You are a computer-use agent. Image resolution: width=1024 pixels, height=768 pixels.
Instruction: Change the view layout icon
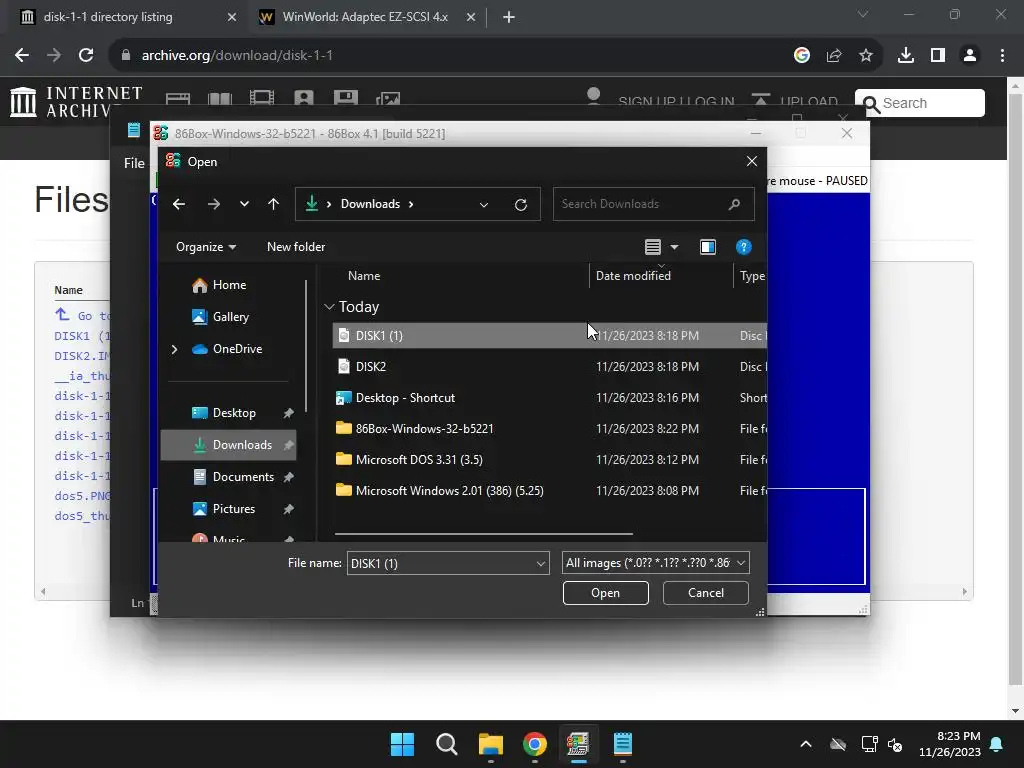coord(652,247)
